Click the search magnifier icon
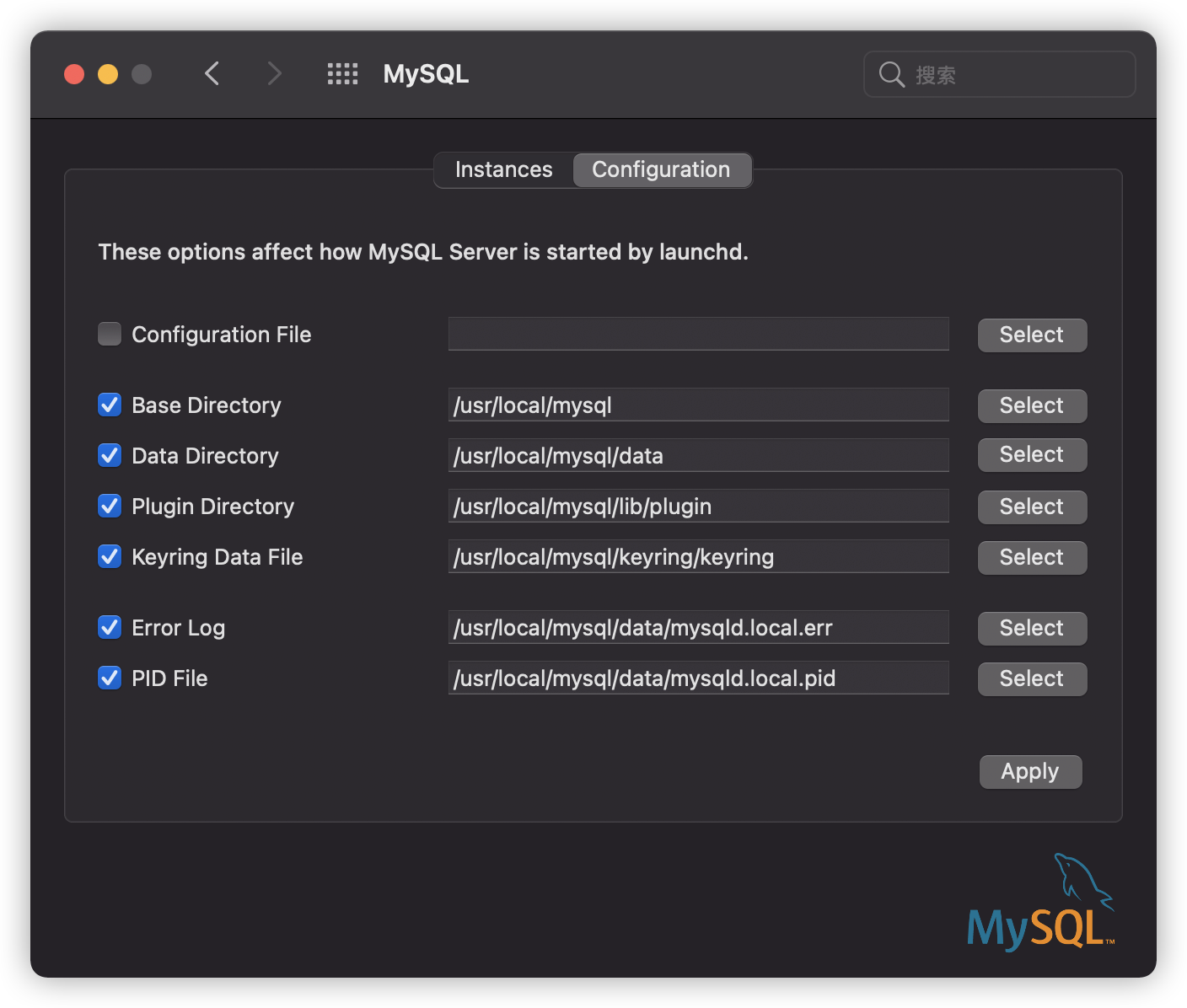 891,74
